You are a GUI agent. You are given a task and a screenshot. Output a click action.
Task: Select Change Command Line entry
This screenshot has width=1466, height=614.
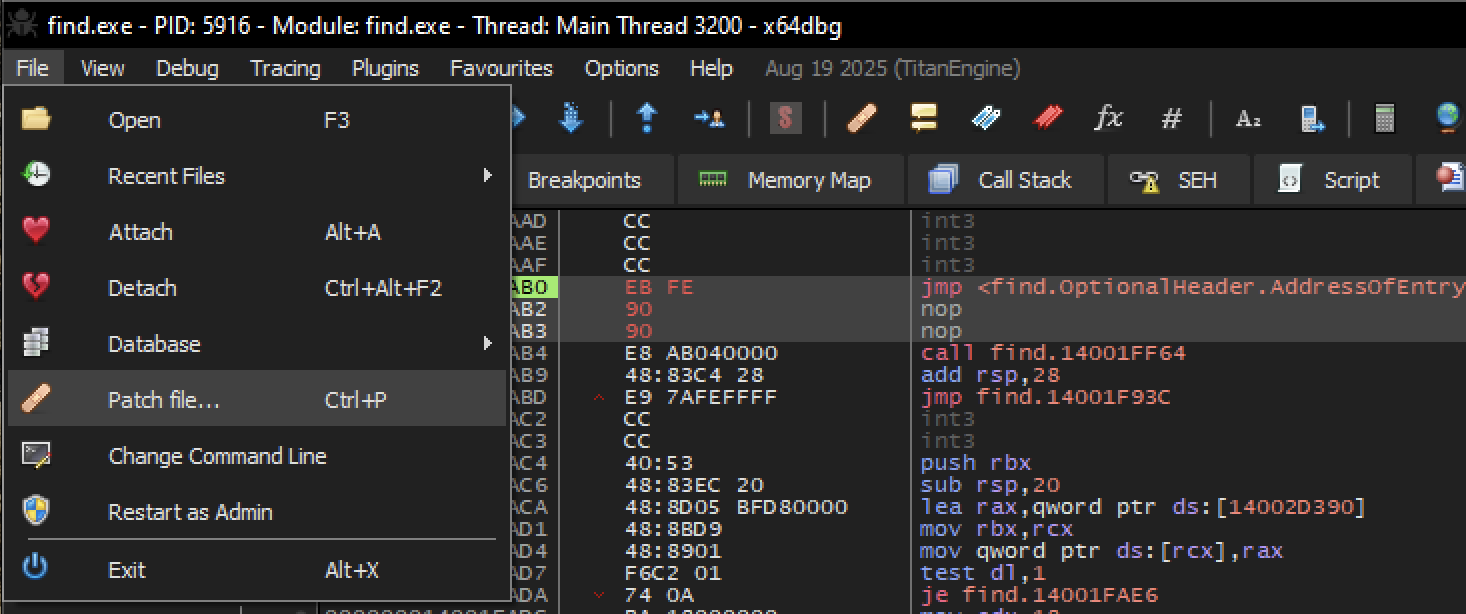pyautogui.click(x=256, y=456)
